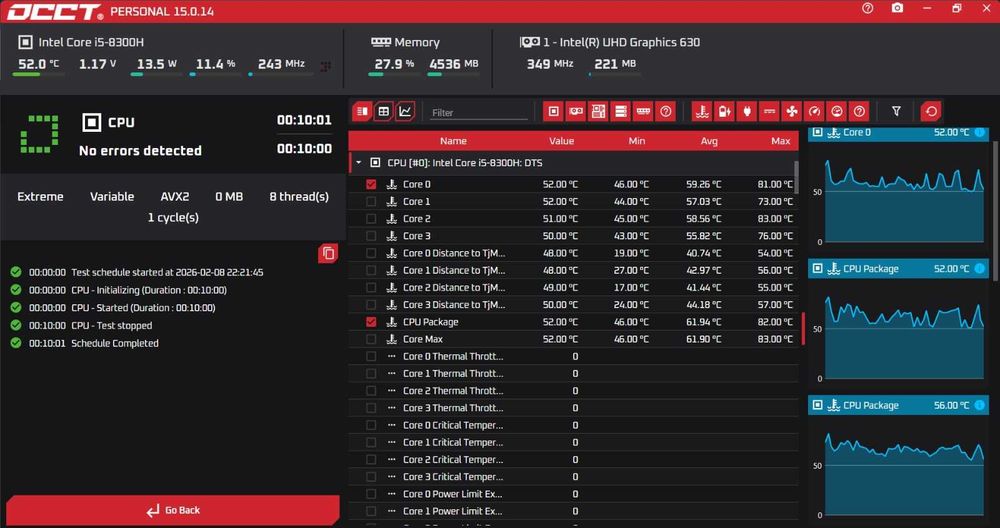
Task: Toggle motherboard sensors filter icon
Action: (x=598, y=112)
